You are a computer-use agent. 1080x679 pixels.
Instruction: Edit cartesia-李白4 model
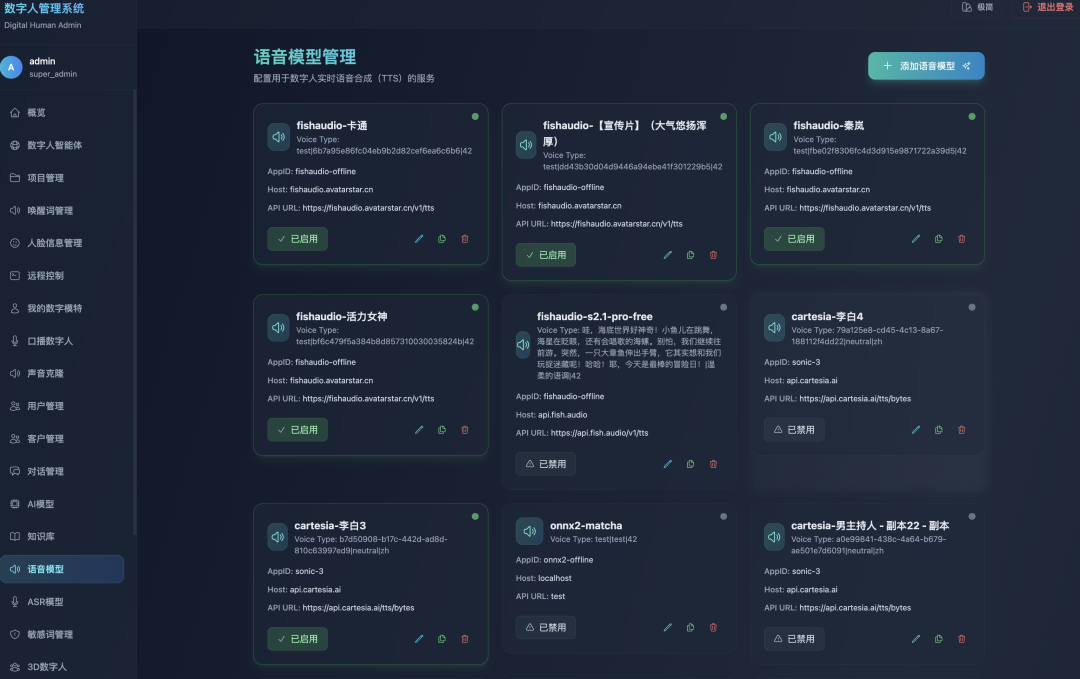point(915,430)
